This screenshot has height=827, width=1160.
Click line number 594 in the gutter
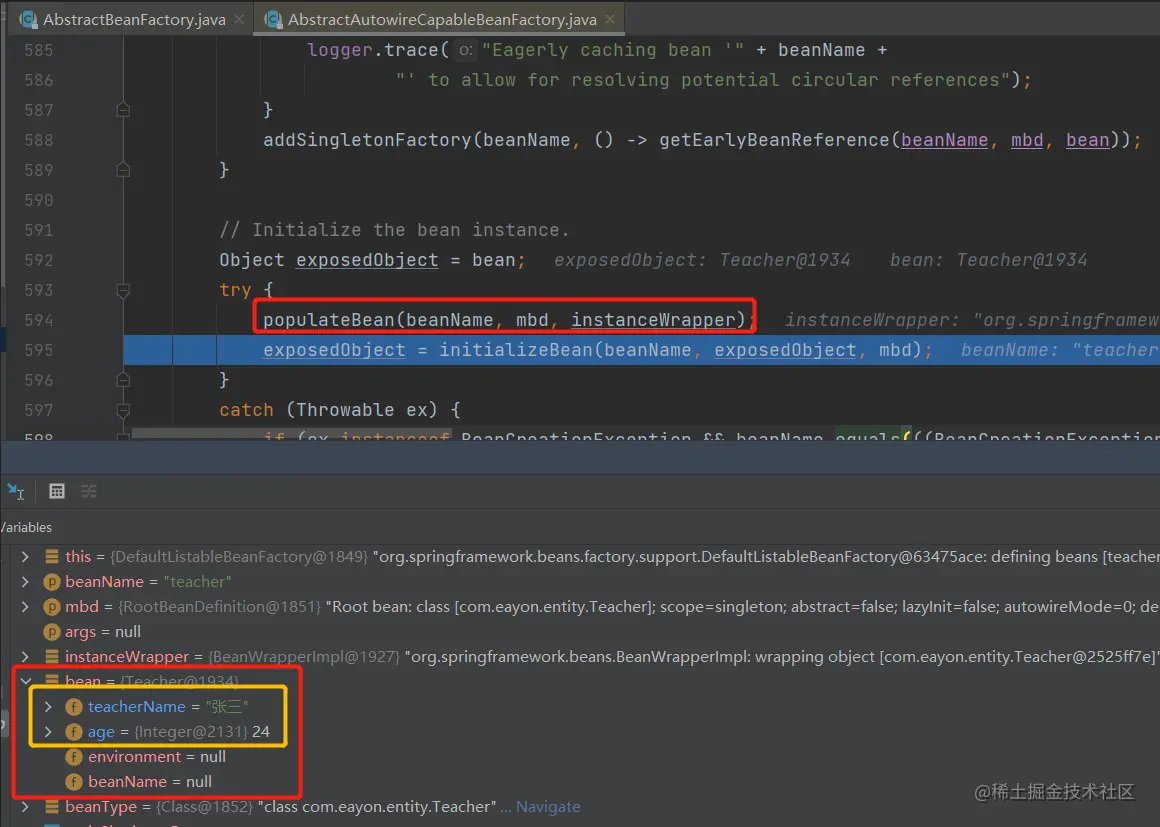tap(38, 320)
